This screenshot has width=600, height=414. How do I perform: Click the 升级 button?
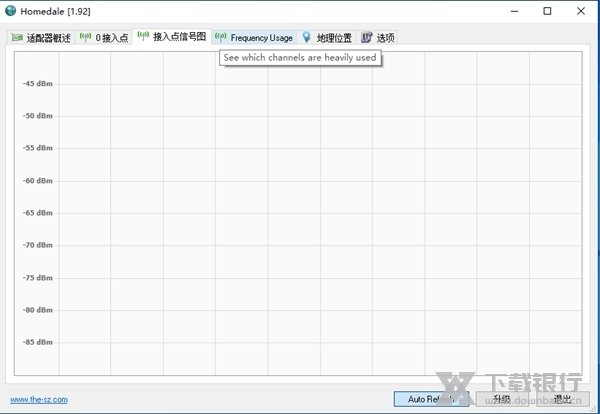coord(501,399)
